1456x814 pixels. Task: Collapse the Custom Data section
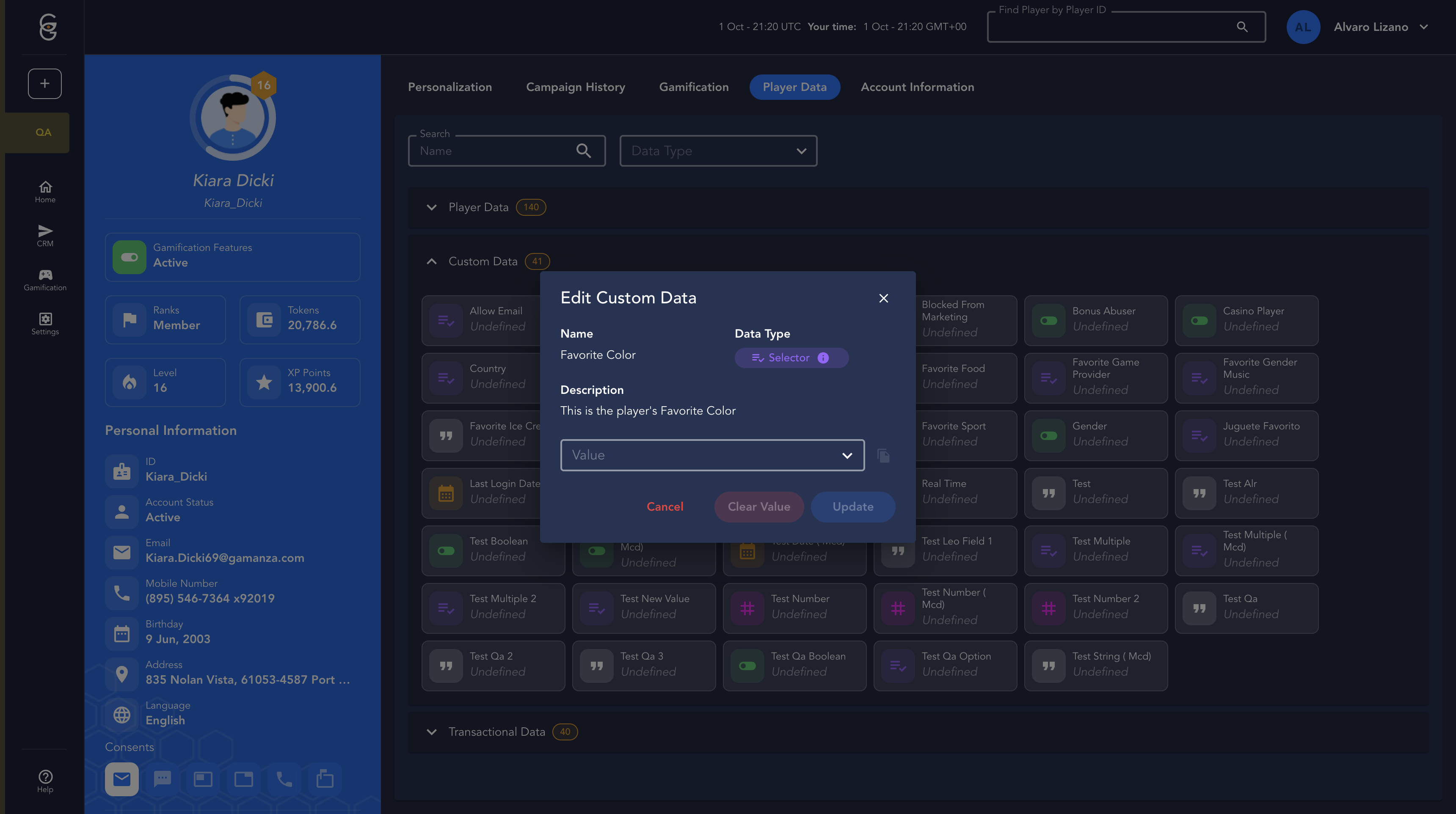pos(432,261)
